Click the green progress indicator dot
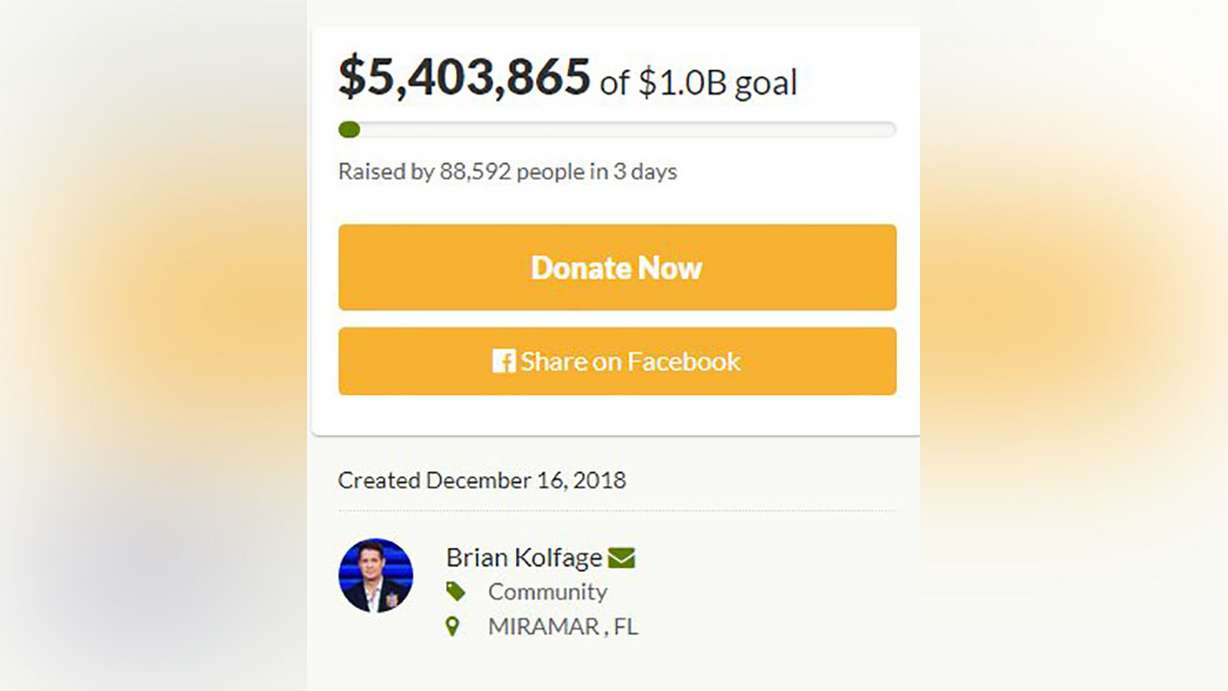1228x691 pixels. point(349,129)
